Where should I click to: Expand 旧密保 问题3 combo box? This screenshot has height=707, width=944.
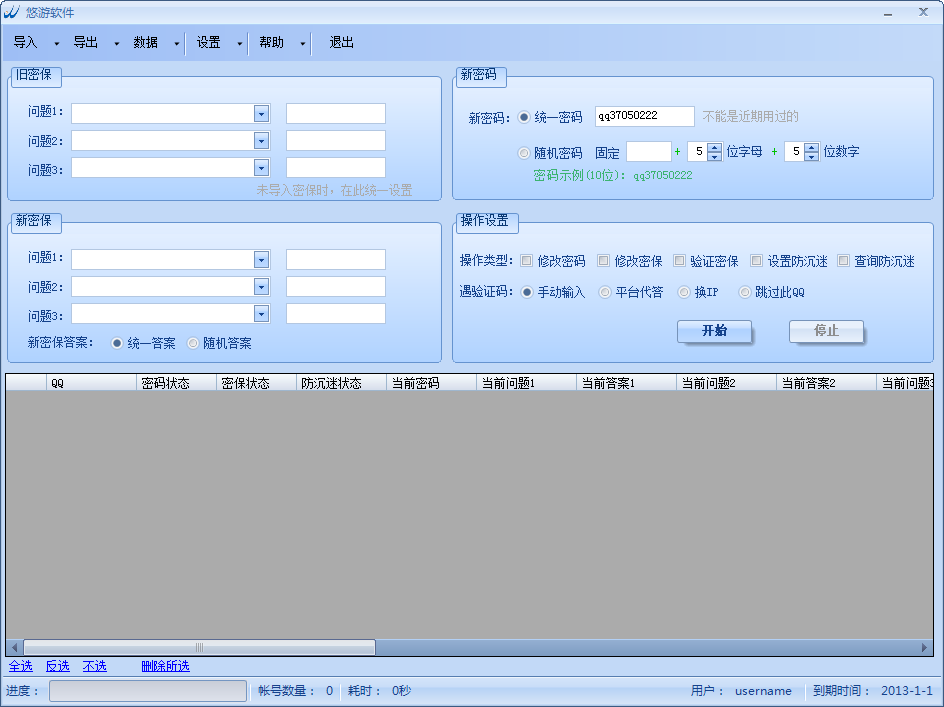point(261,168)
